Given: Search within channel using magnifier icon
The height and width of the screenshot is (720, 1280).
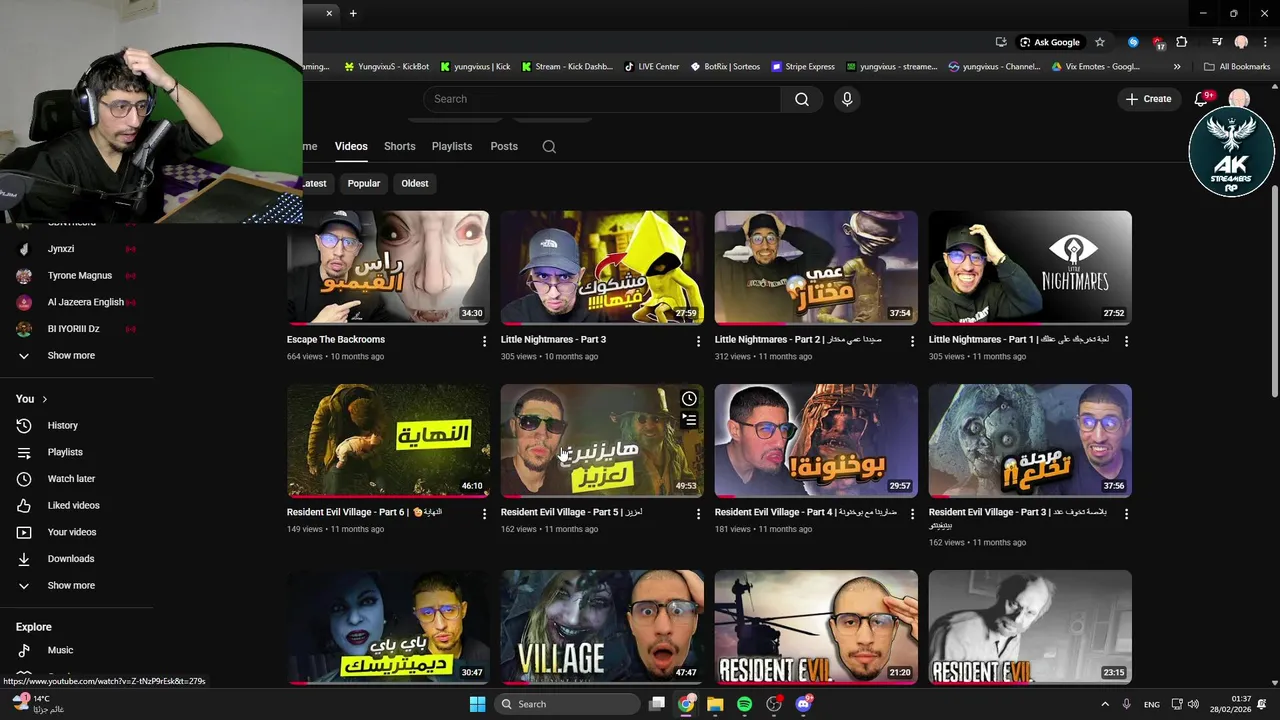Looking at the screenshot, I should pos(549,146).
